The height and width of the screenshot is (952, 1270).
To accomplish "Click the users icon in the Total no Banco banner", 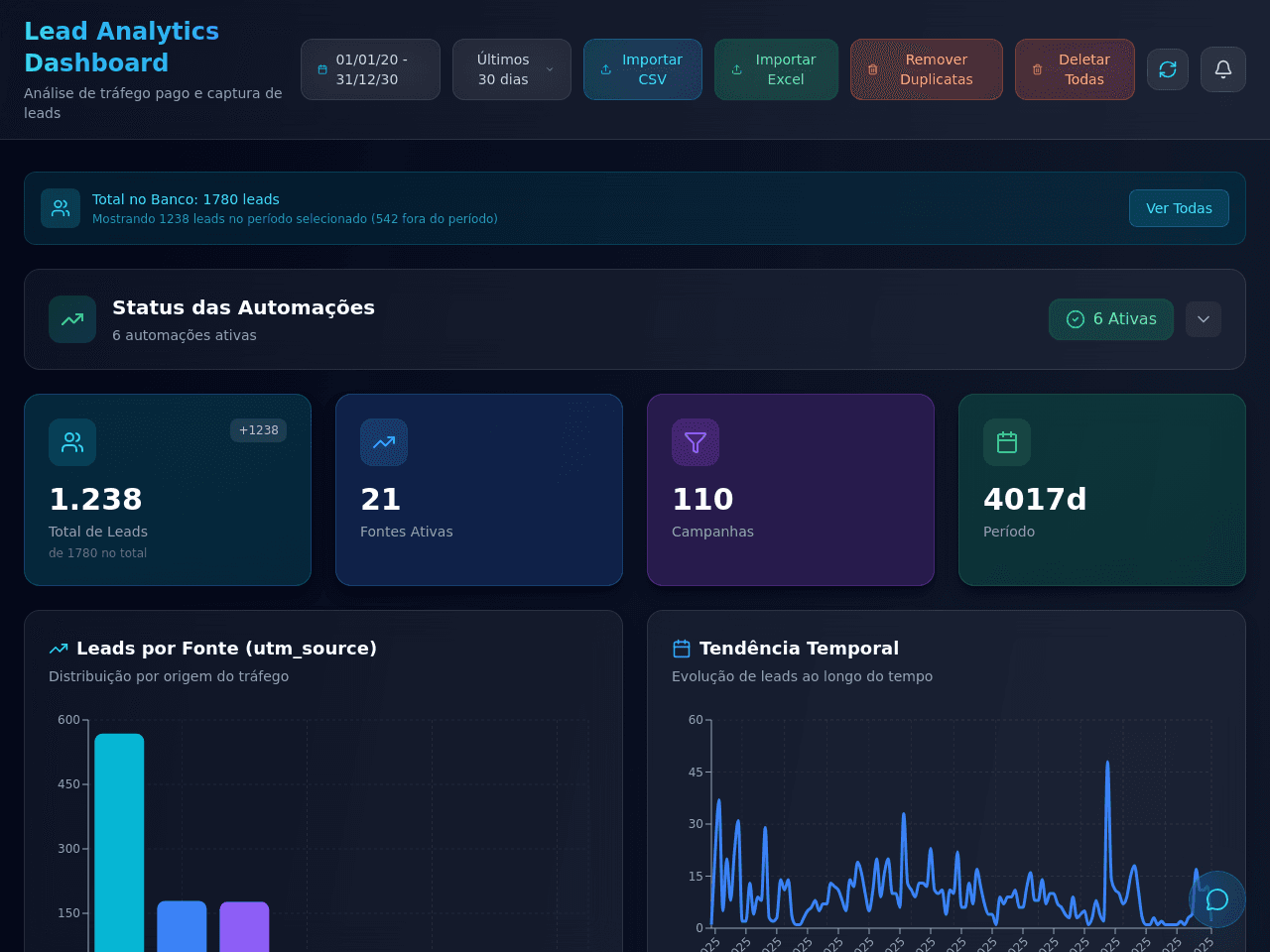I will pos(61,208).
